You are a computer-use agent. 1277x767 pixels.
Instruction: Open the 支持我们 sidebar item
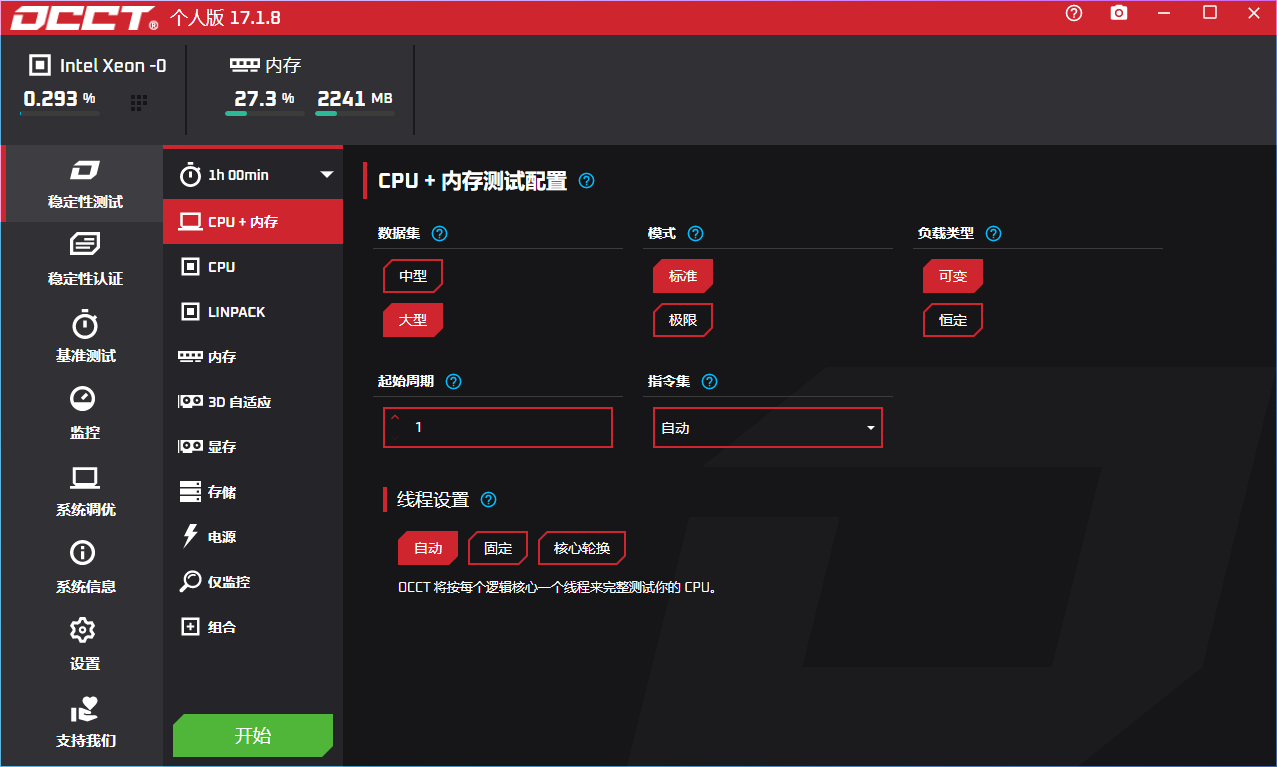click(x=85, y=723)
